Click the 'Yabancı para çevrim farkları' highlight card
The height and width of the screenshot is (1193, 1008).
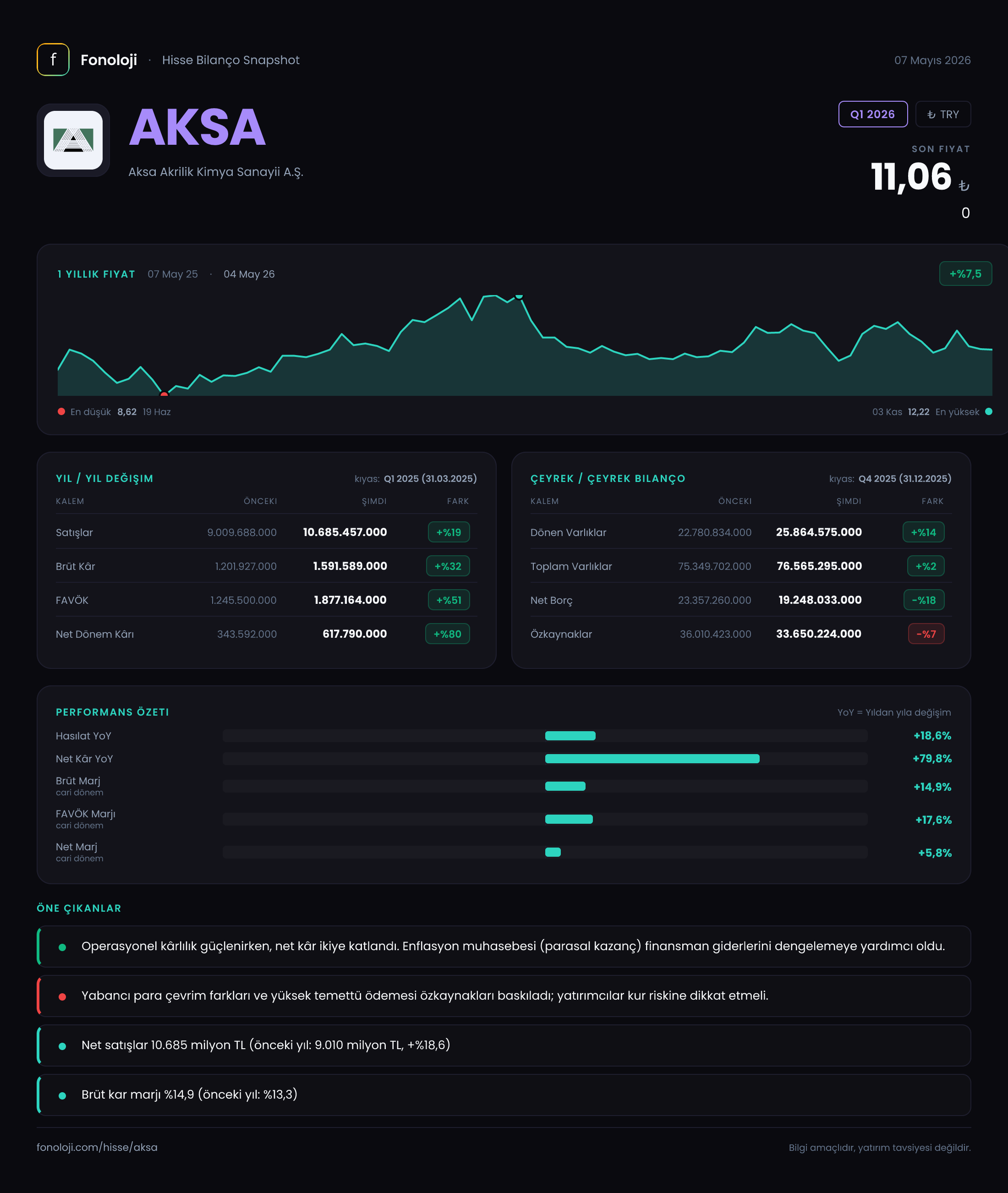point(504,996)
